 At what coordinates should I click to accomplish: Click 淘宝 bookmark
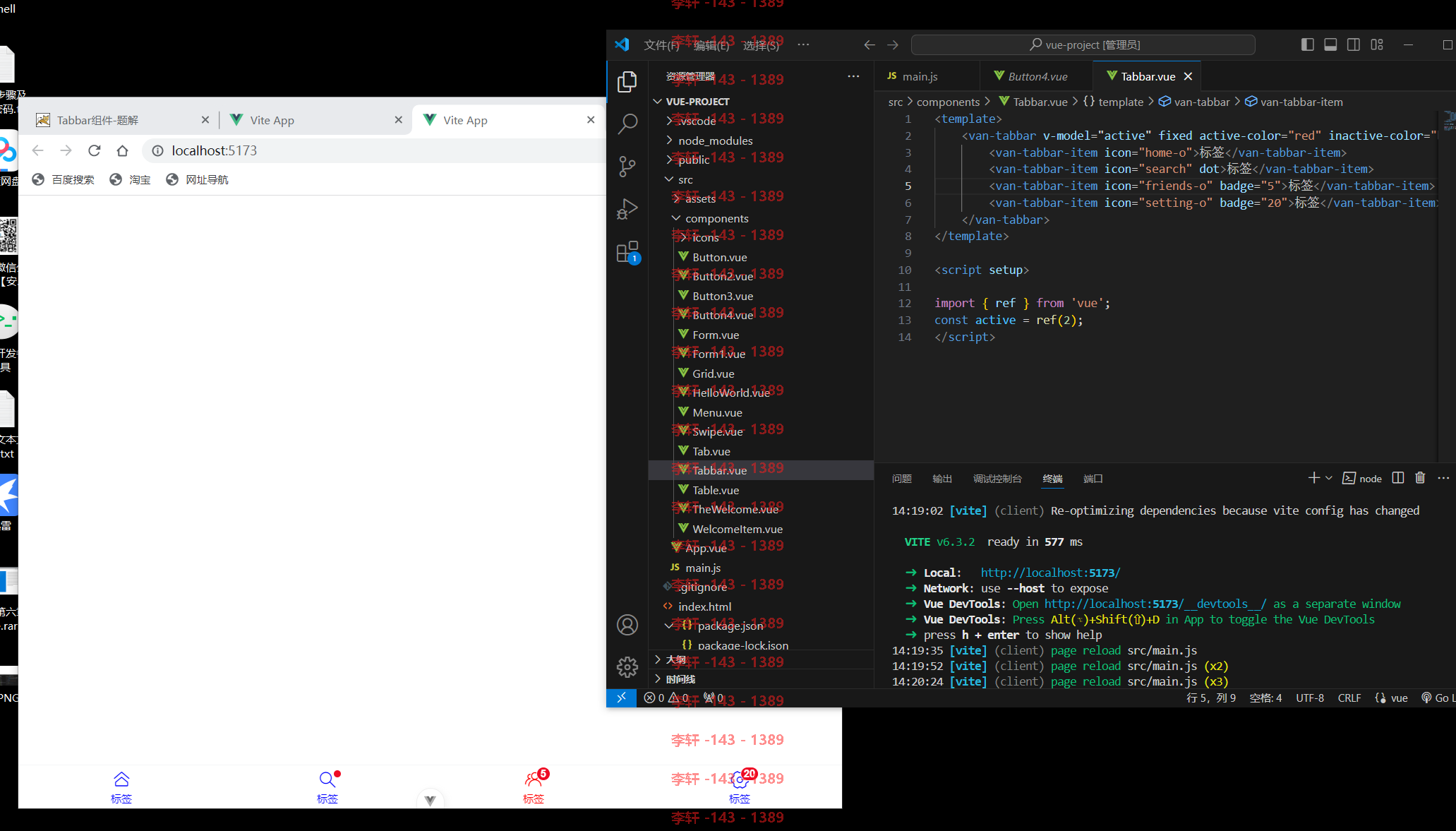[x=130, y=180]
